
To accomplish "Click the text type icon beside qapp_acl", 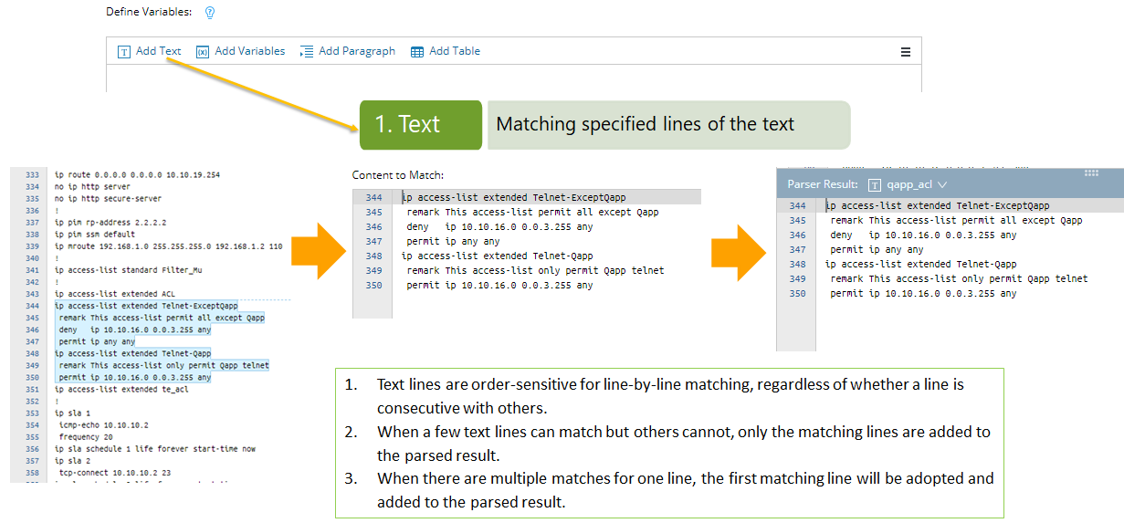I will (x=875, y=185).
